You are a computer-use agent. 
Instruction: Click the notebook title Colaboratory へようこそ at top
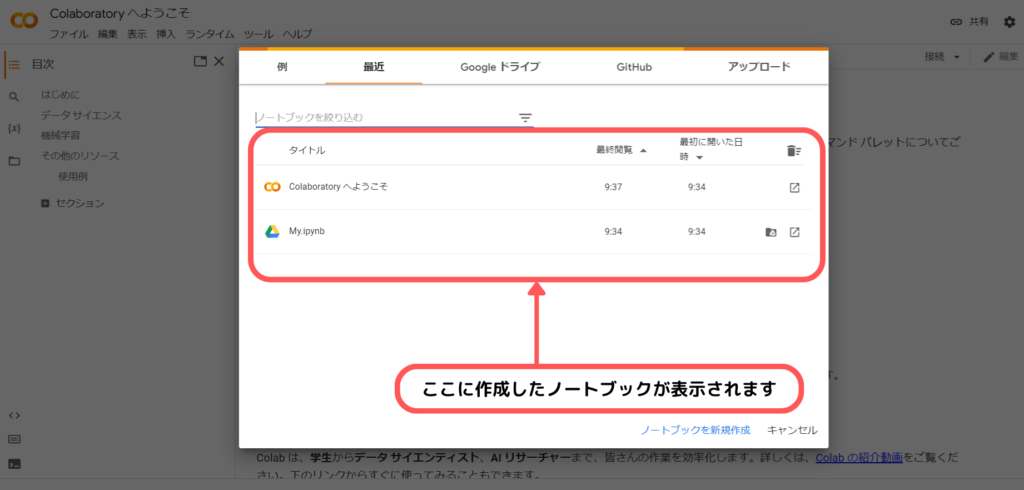click(120, 13)
